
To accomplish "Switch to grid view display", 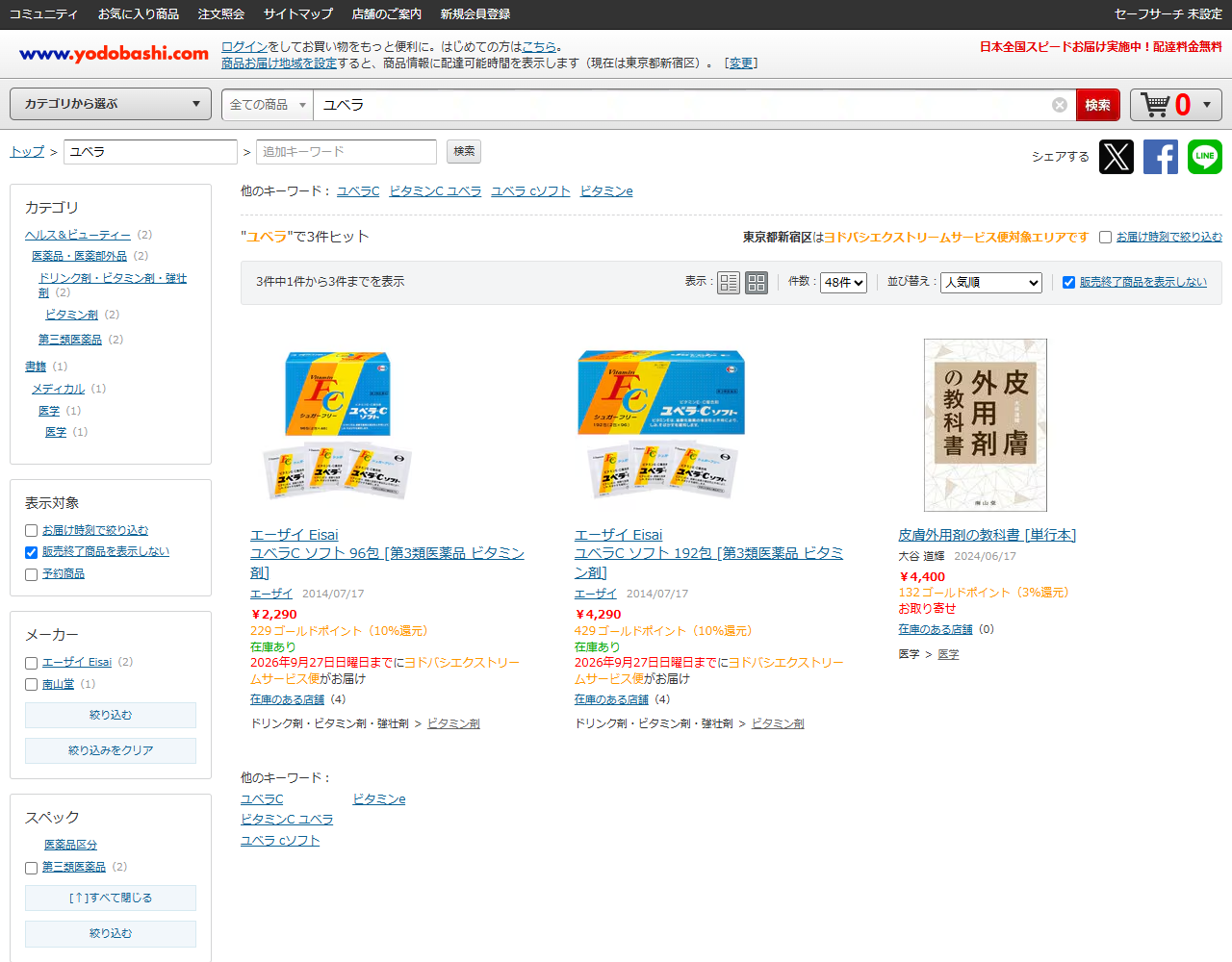I will pos(757,283).
